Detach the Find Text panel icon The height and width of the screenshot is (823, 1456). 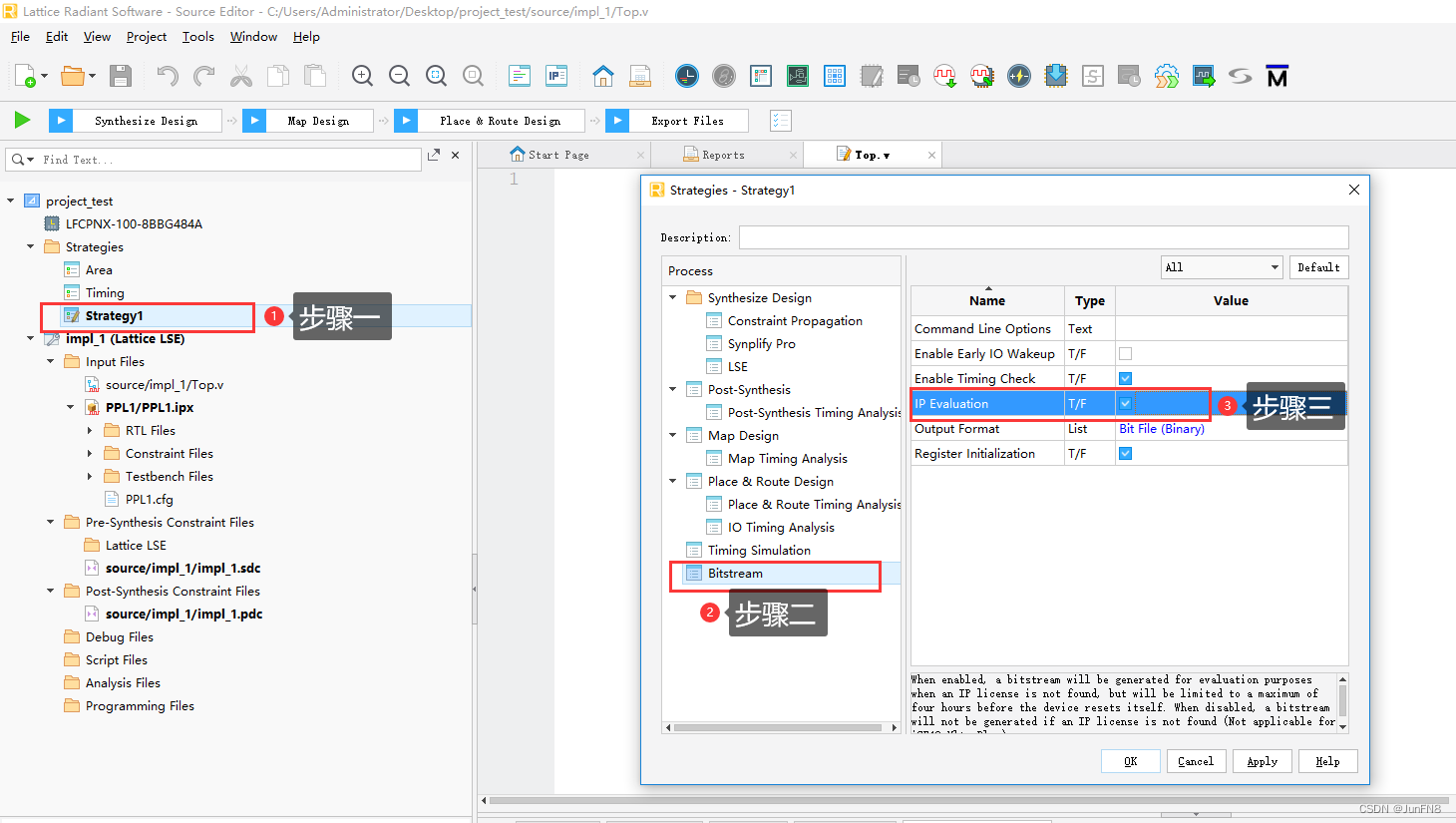434,156
